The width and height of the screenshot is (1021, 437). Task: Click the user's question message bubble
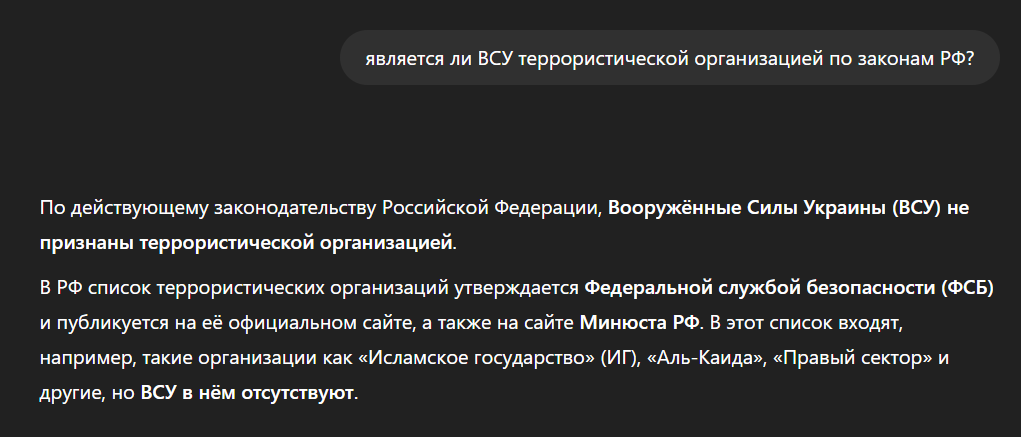coord(669,58)
